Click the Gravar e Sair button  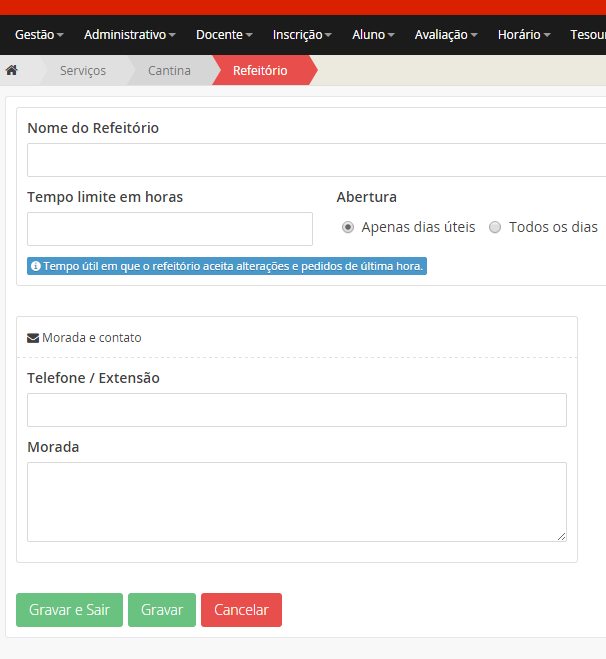(x=69, y=610)
